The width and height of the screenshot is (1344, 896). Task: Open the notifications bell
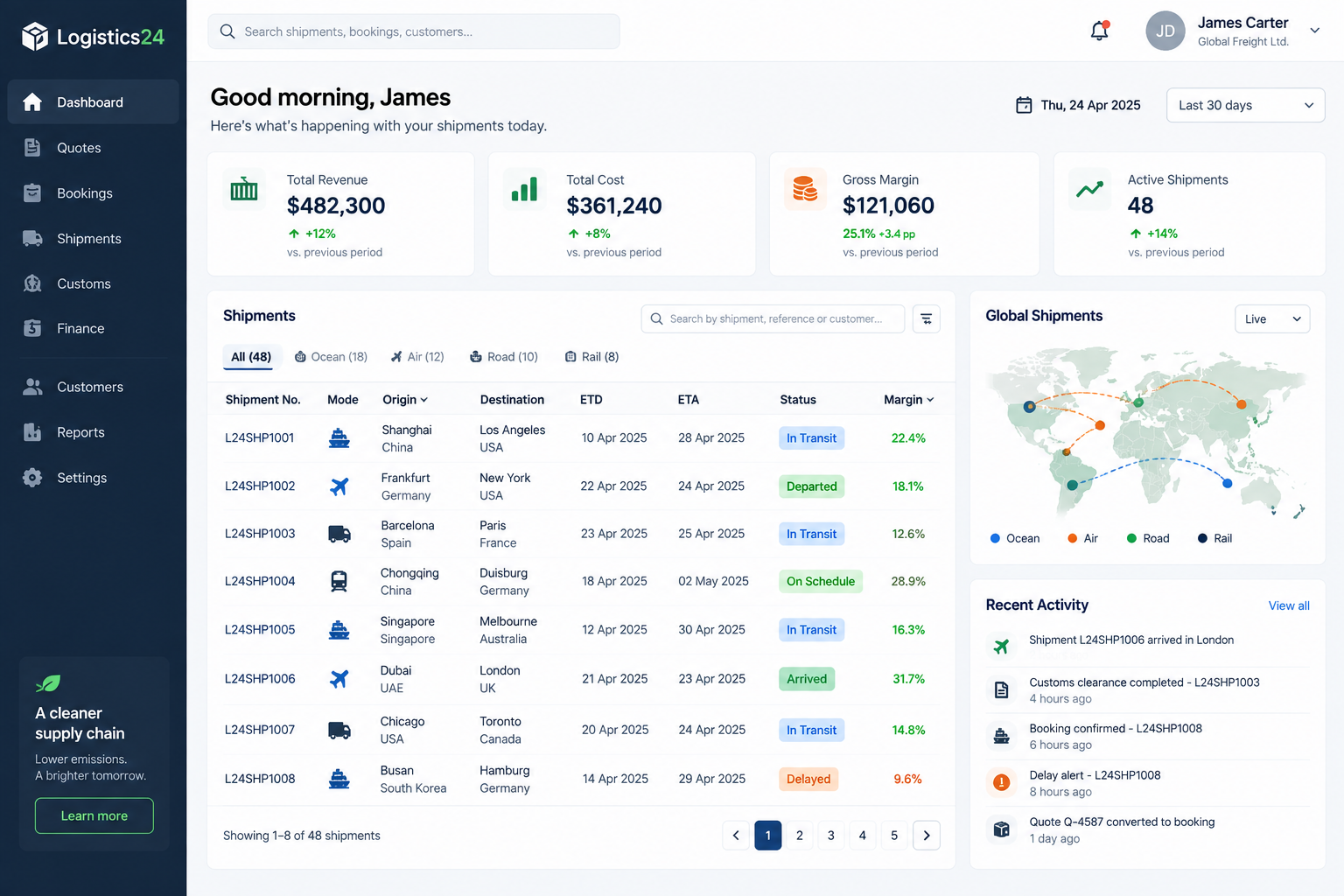1100,31
